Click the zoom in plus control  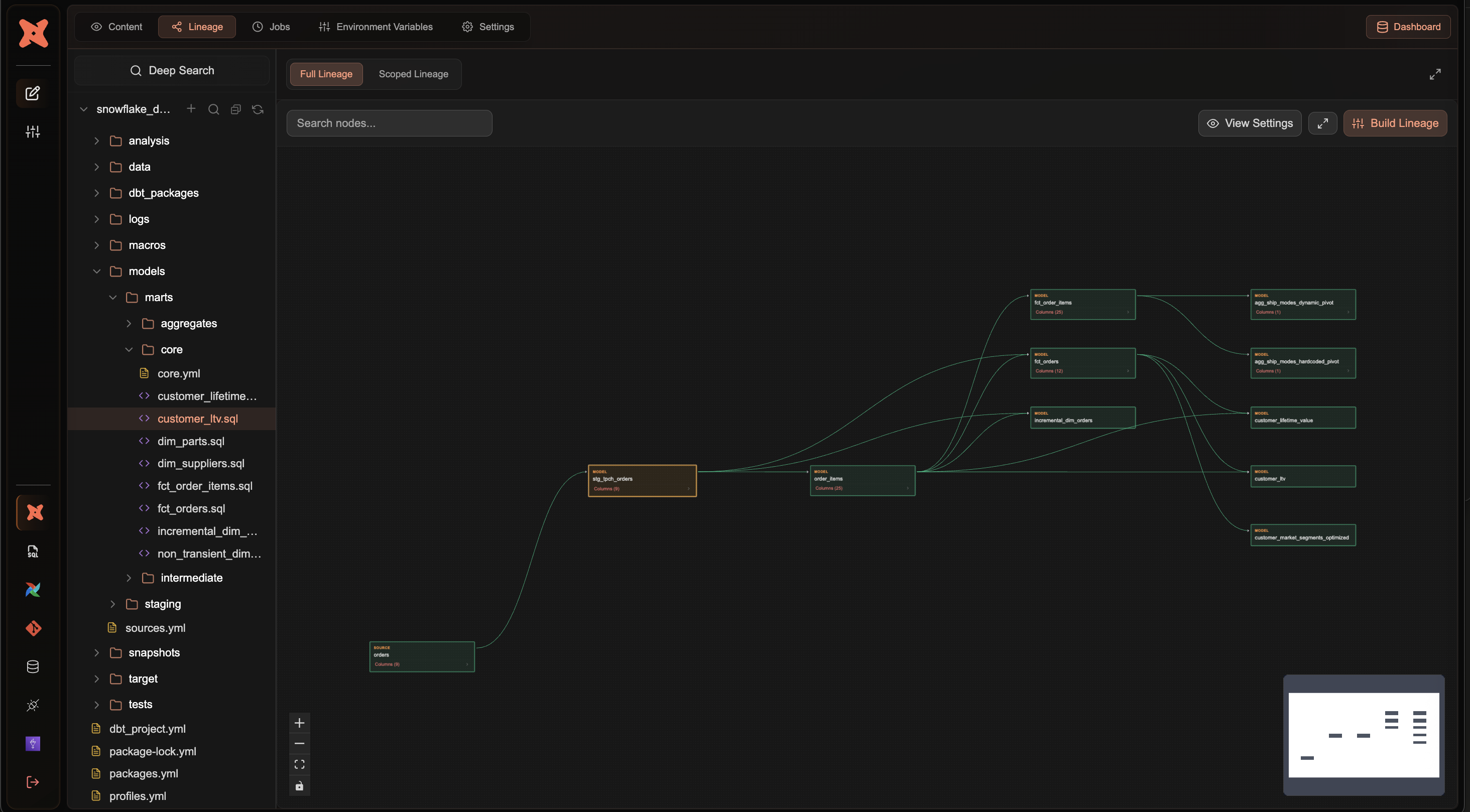click(x=300, y=723)
